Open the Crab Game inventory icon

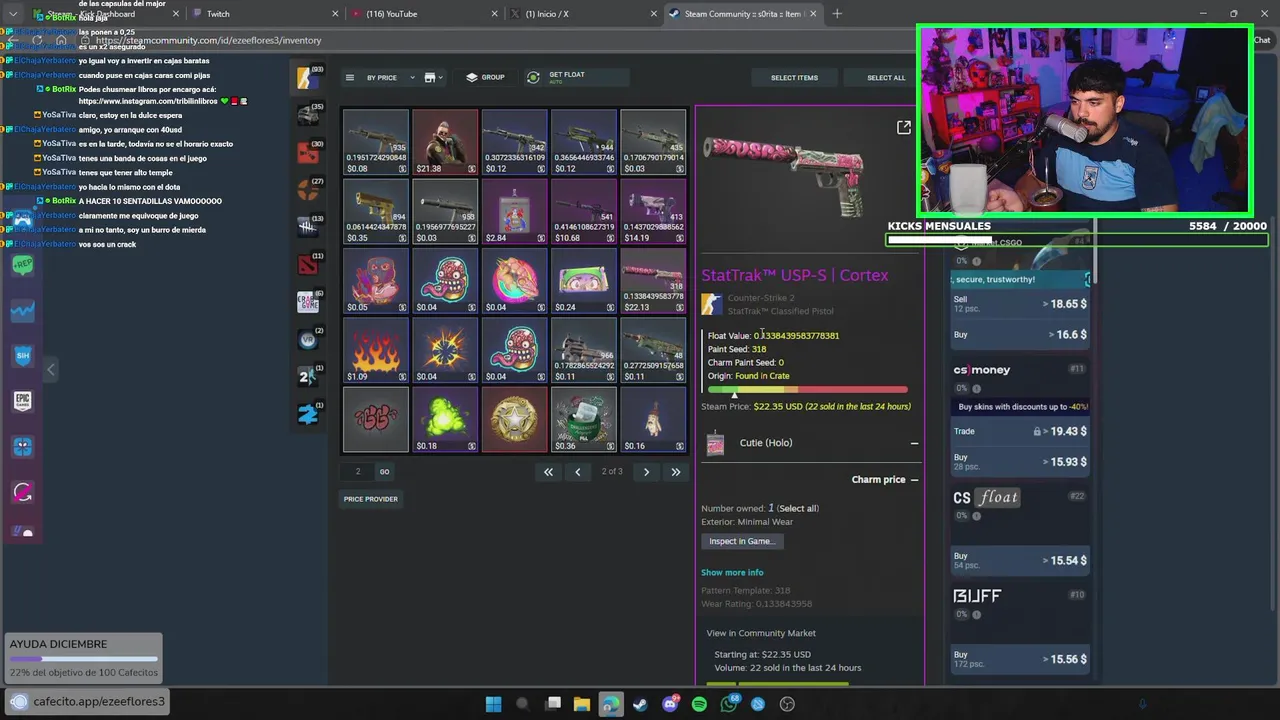tap(308, 302)
